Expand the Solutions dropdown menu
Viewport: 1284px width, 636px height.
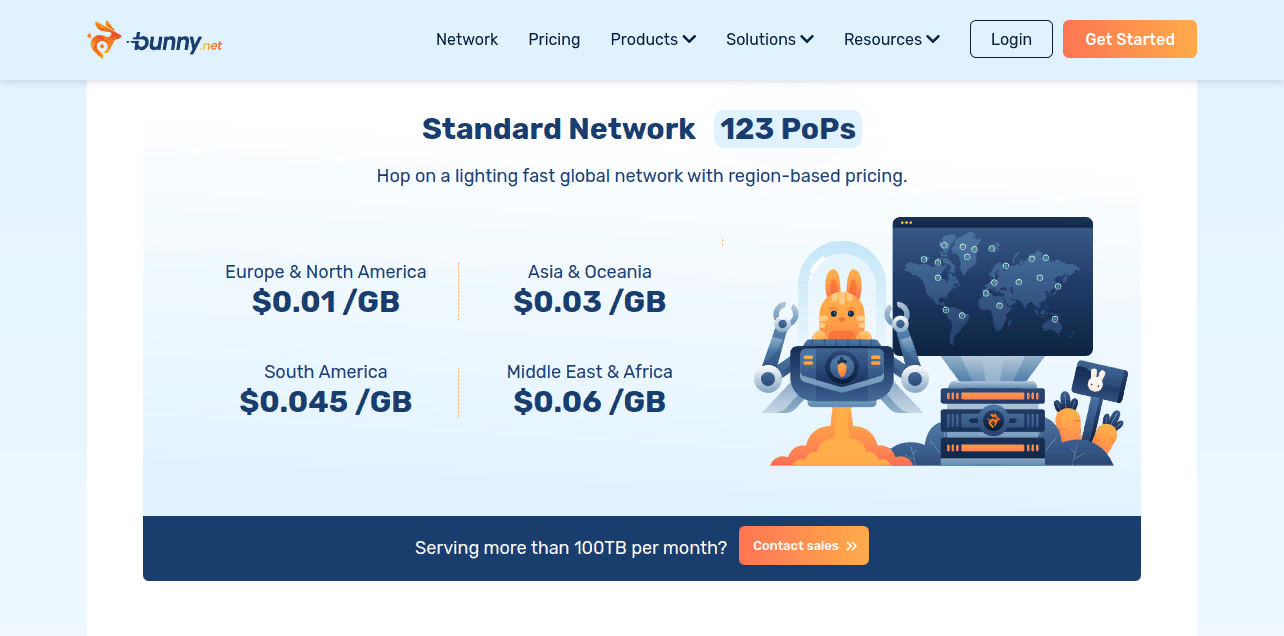770,40
